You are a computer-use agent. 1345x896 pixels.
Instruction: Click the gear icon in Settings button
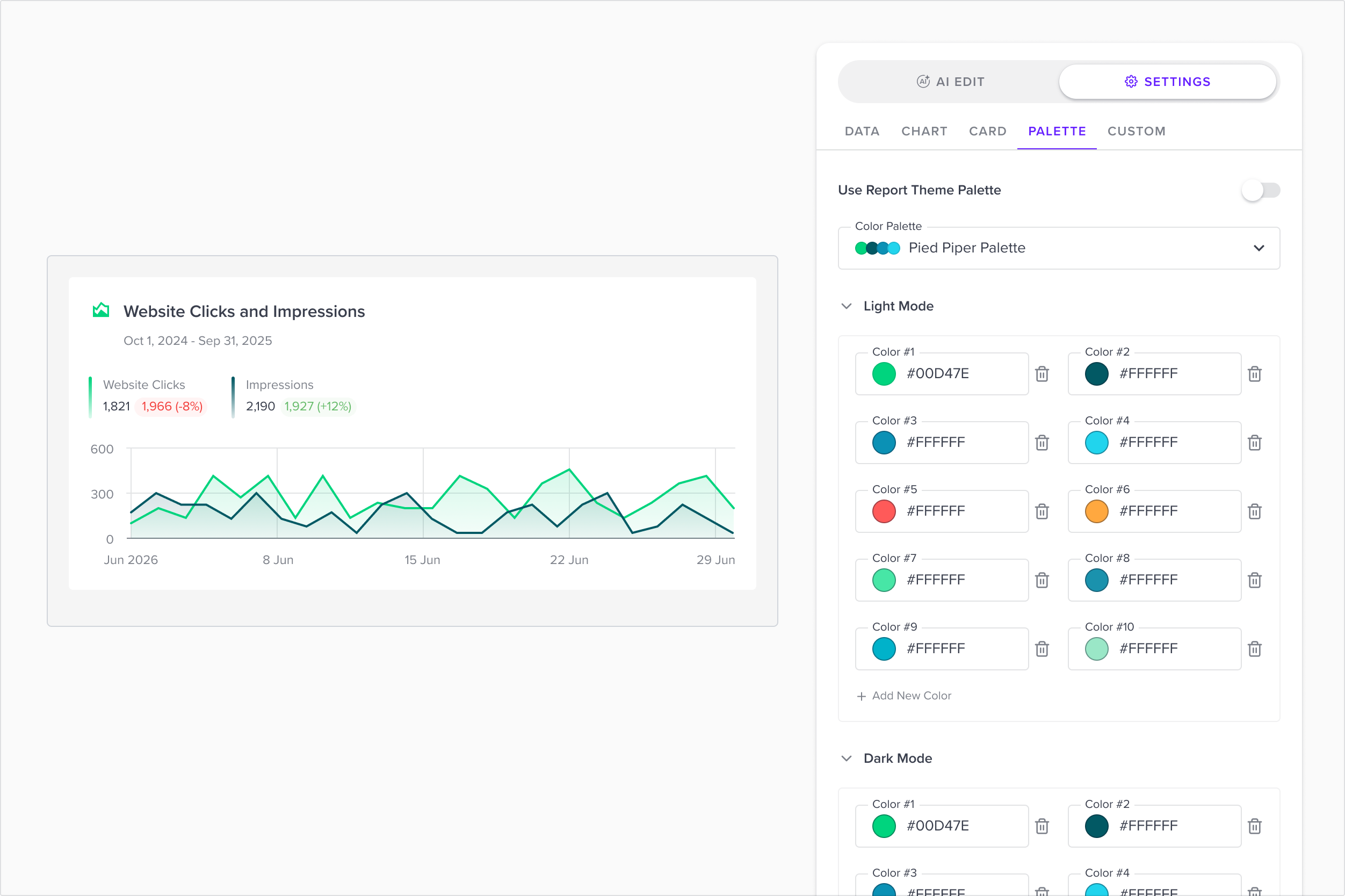coord(1131,82)
